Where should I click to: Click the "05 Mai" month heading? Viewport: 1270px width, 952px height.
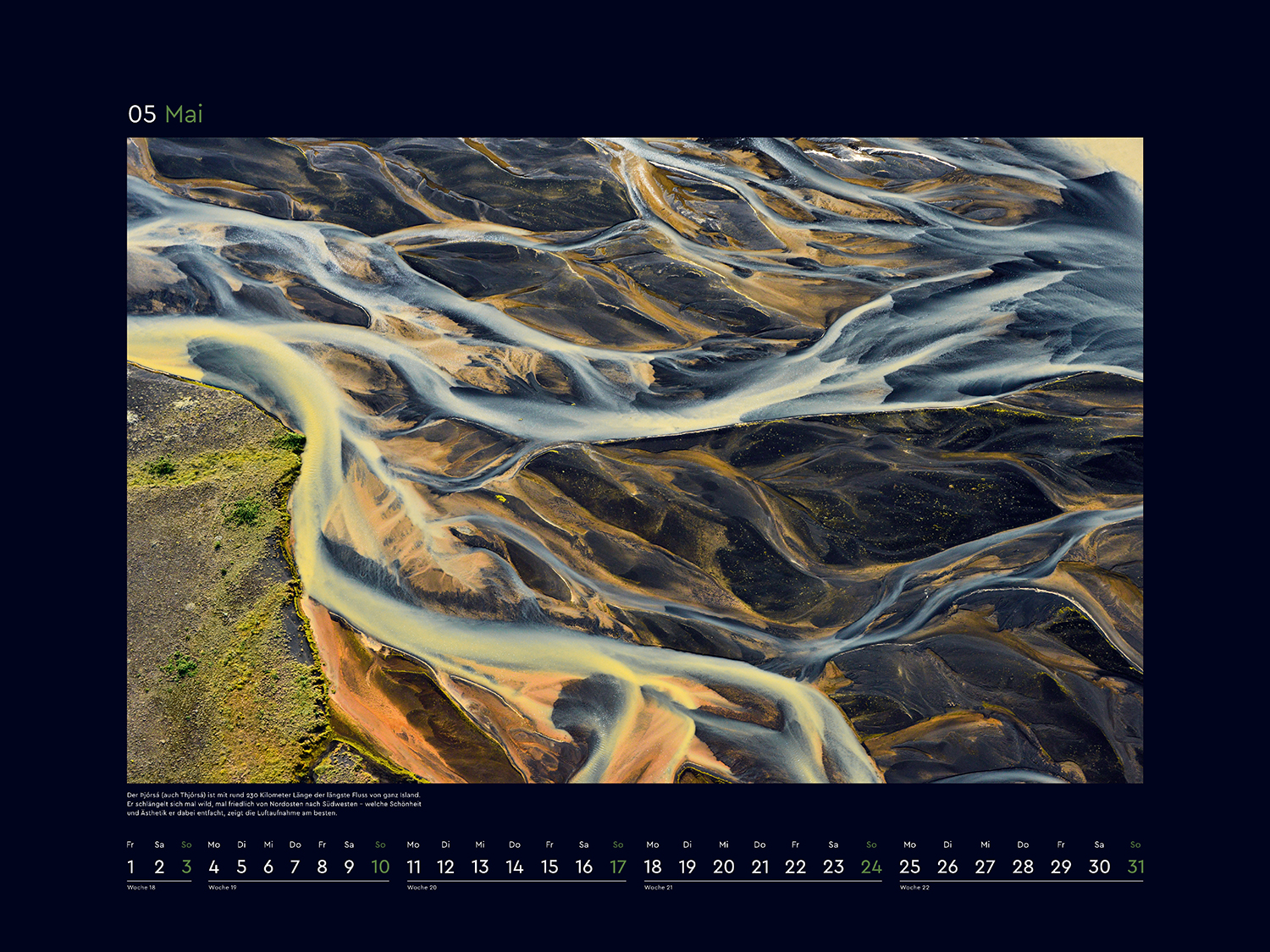pos(165,114)
